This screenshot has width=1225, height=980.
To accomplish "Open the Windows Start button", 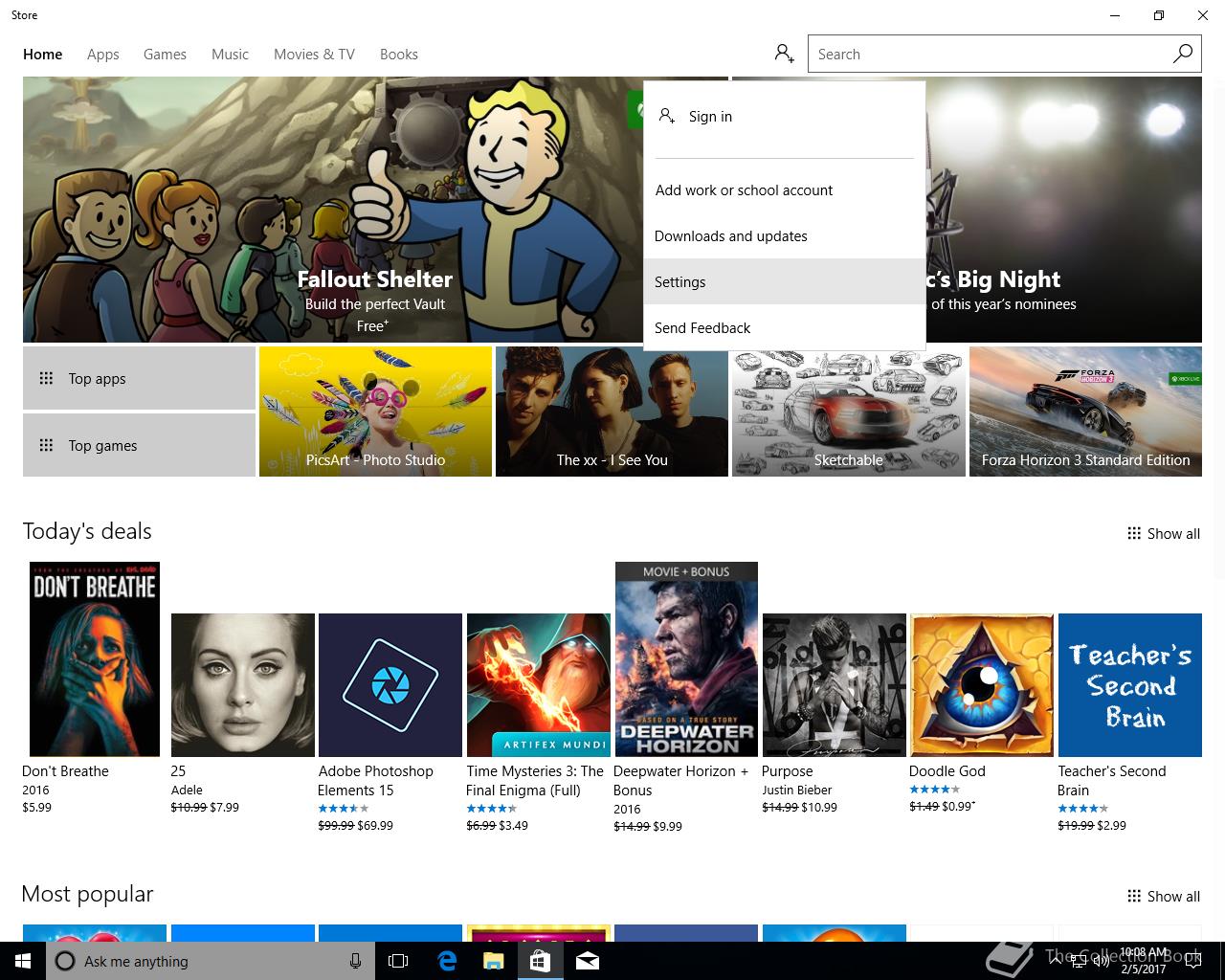I will click(x=23, y=961).
